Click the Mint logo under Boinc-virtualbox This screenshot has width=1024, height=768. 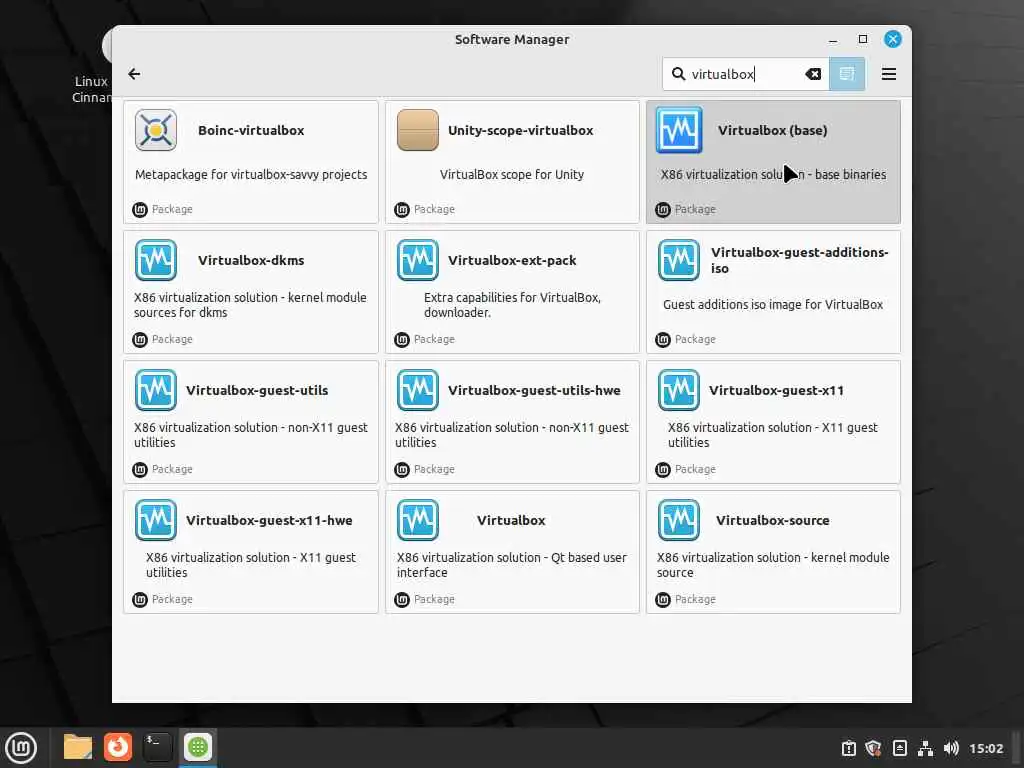pyautogui.click(x=140, y=210)
